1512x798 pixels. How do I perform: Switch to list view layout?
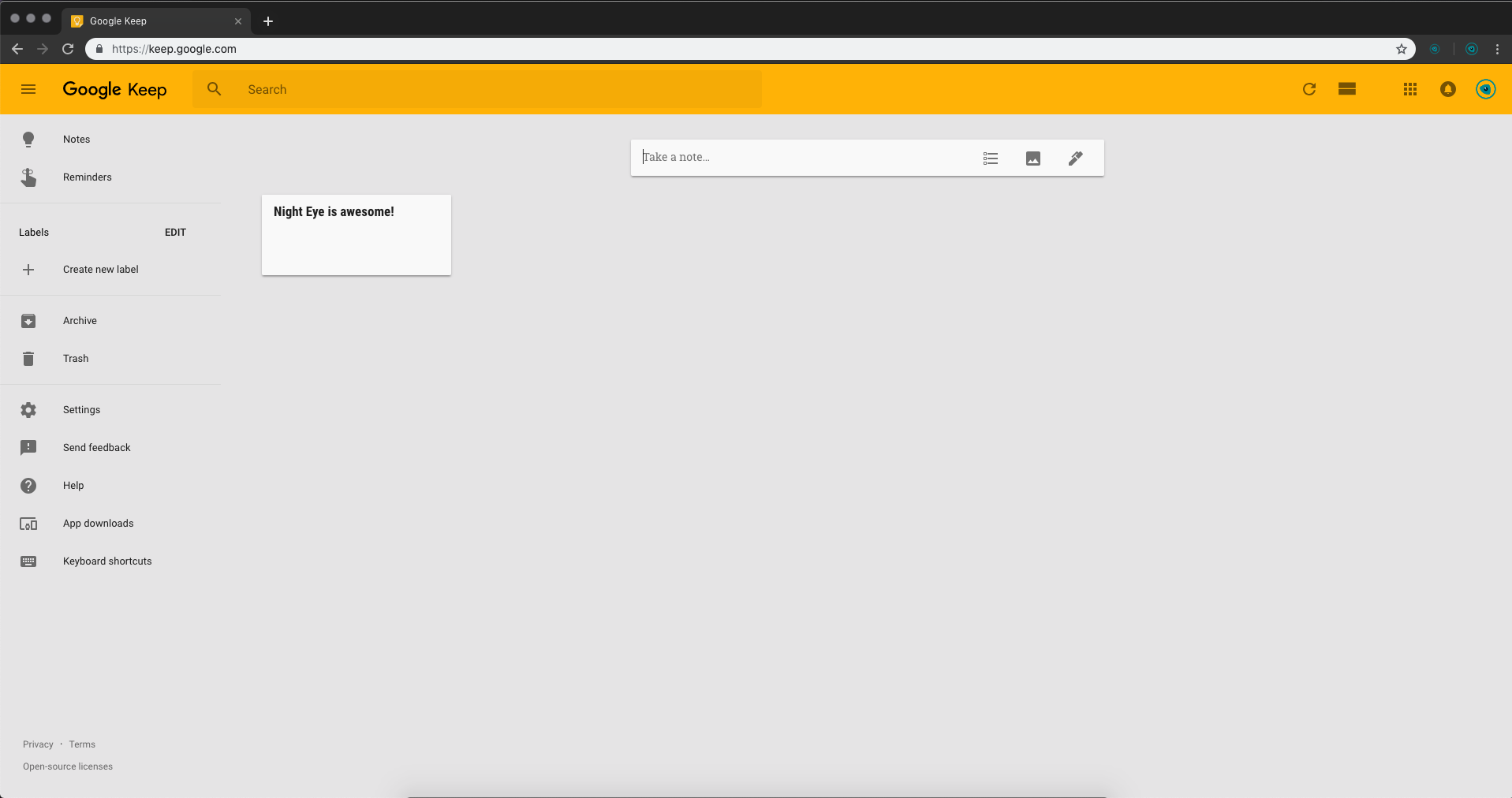(1347, 89)
